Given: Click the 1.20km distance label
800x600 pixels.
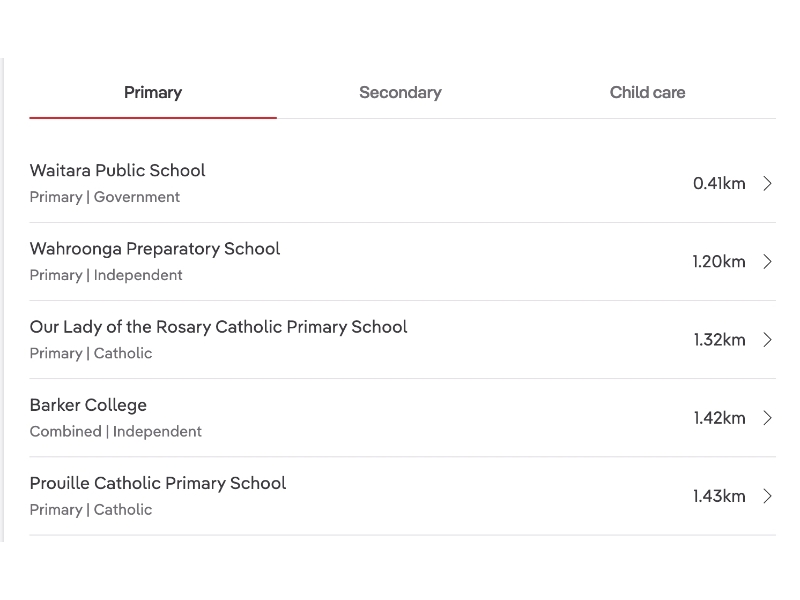Looking at the screenshot, I should coord(719,262).
